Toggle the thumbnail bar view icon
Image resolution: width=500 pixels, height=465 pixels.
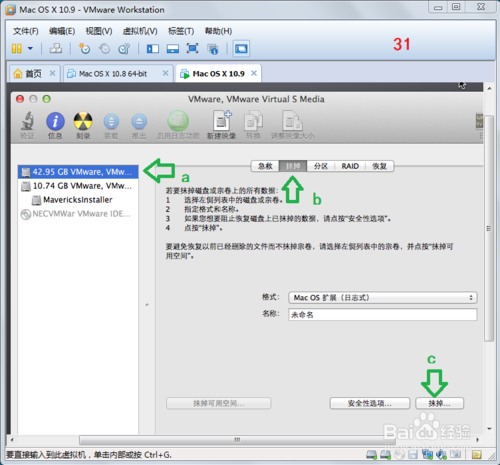point(173,49)
